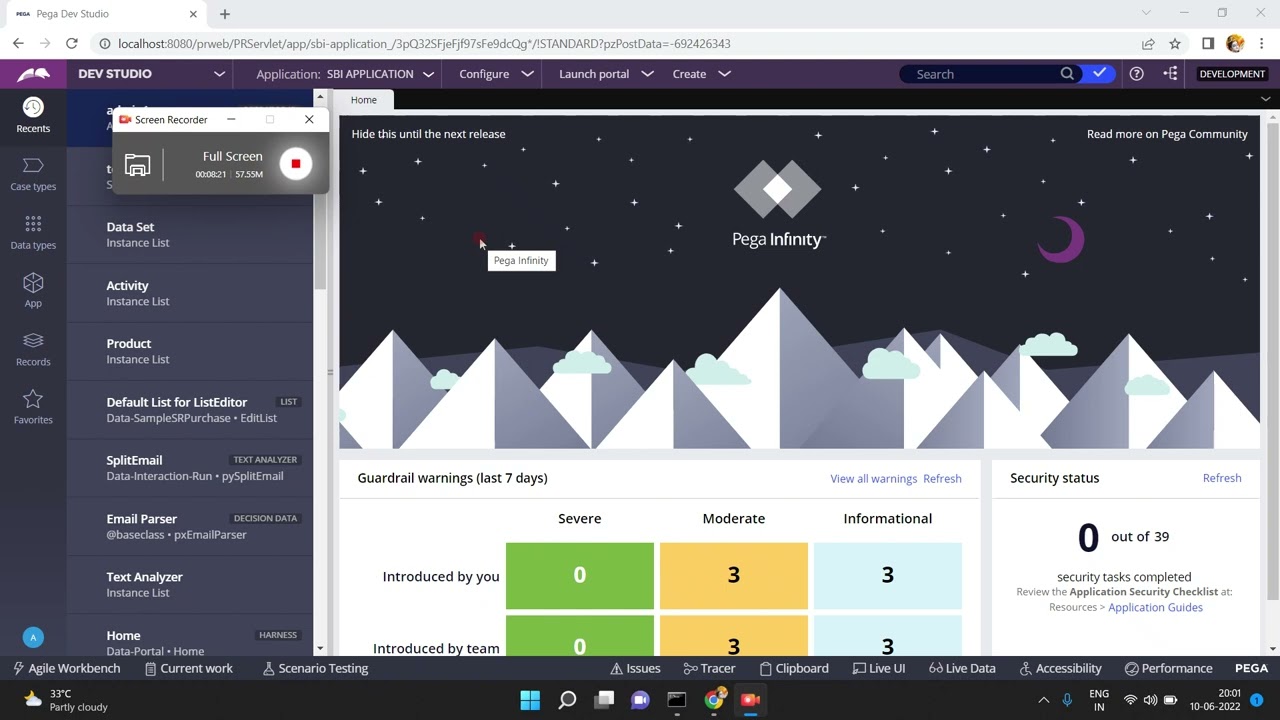Open the Performance tool
This screenshot has height=720, width=1280.
tap(1168, 668)
